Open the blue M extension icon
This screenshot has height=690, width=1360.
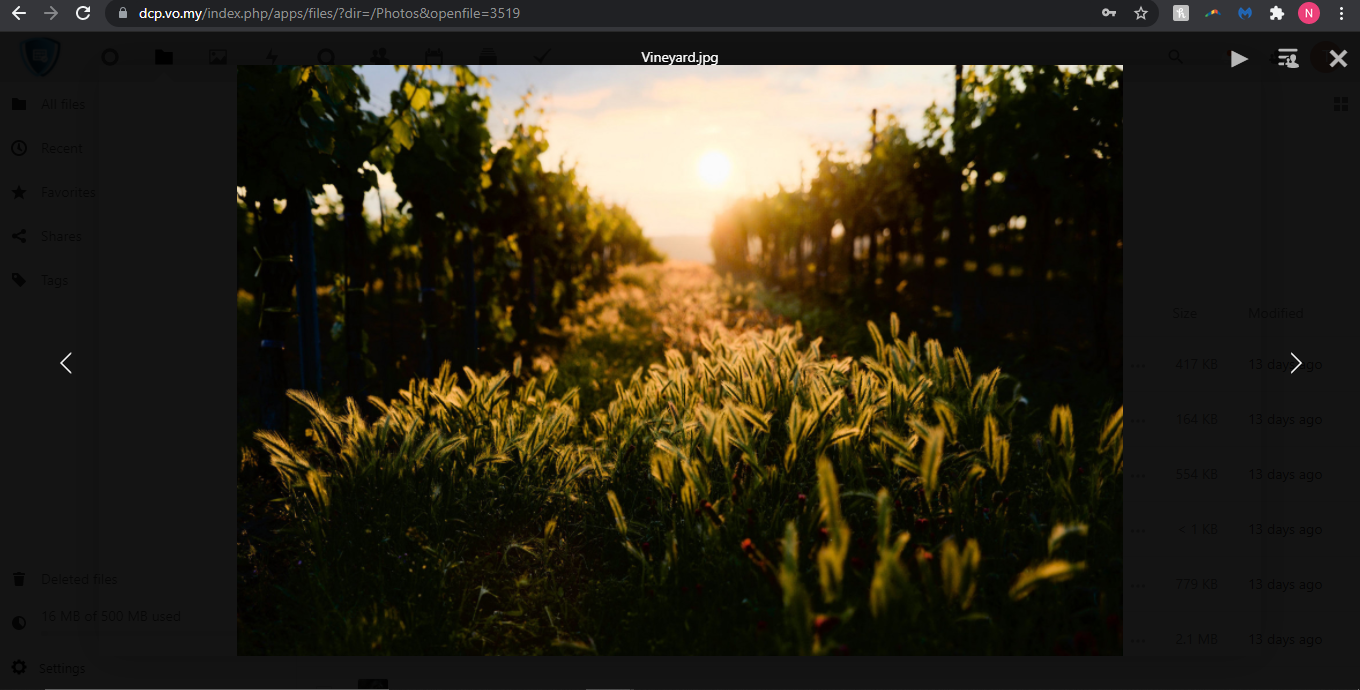click(1245, 14)
